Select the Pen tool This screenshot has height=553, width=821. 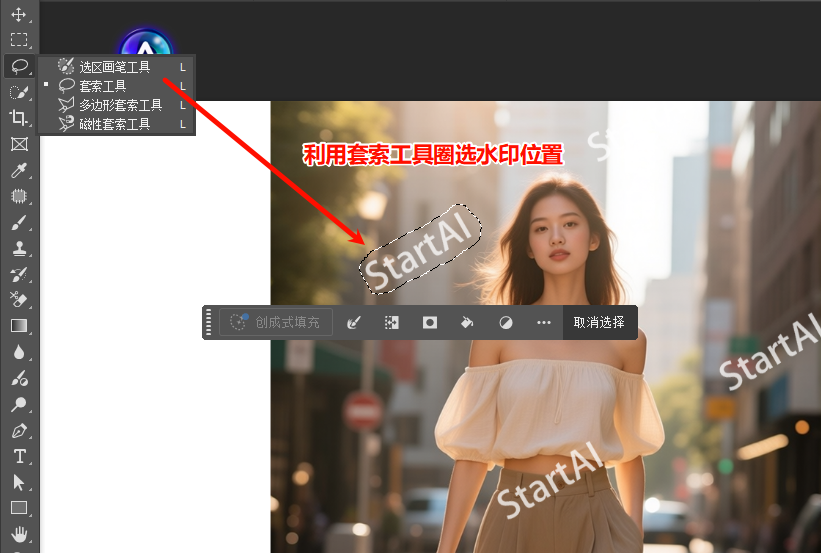(x=18, y=431)
